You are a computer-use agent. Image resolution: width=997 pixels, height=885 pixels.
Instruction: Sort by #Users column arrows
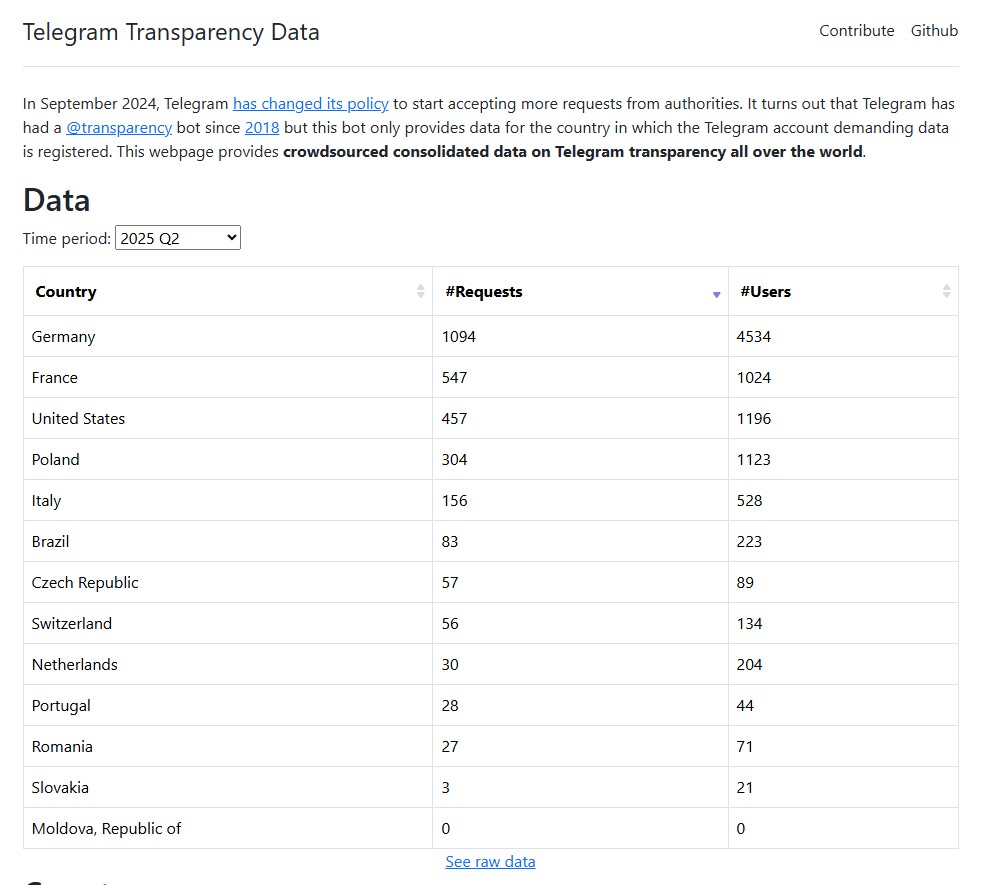946,292
